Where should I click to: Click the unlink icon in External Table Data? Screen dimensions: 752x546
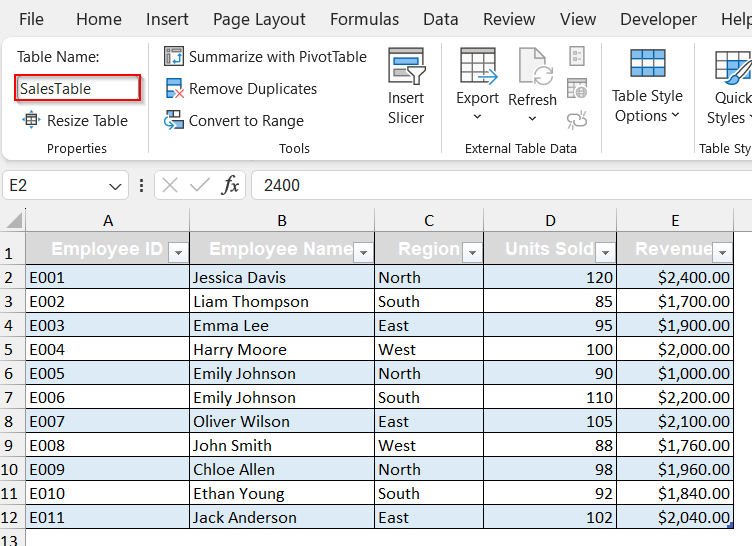click(x=577, y=120)
